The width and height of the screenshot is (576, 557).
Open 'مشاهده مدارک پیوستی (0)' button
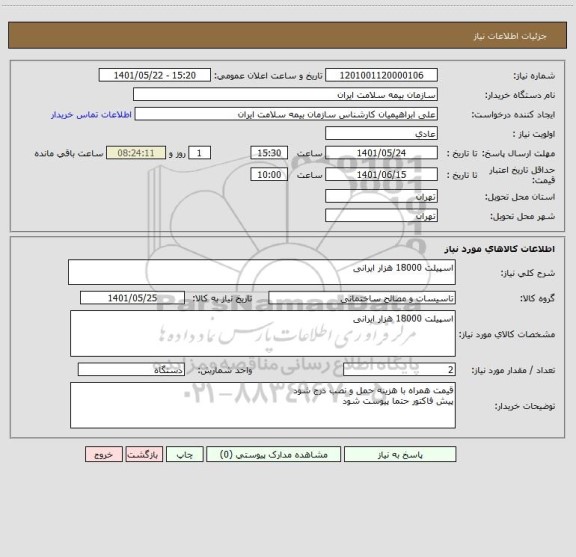tap(273, 454)
